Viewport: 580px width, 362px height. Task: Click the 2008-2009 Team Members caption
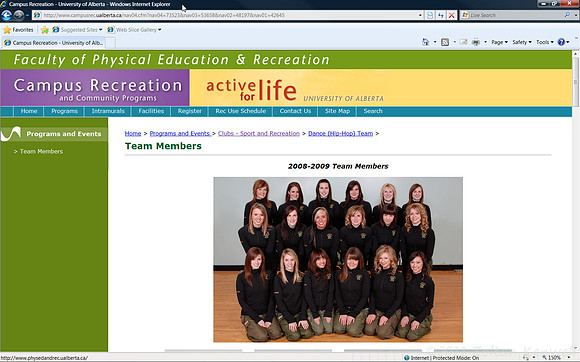coord(338,166)
